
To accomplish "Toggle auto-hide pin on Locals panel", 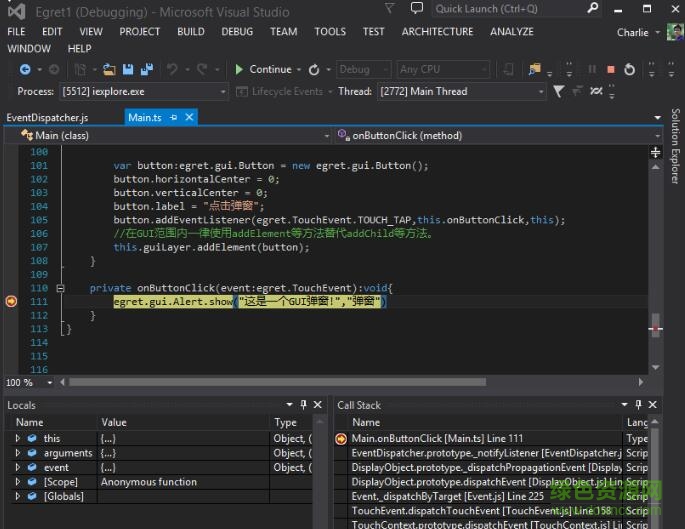I will (x=304, y=404).
